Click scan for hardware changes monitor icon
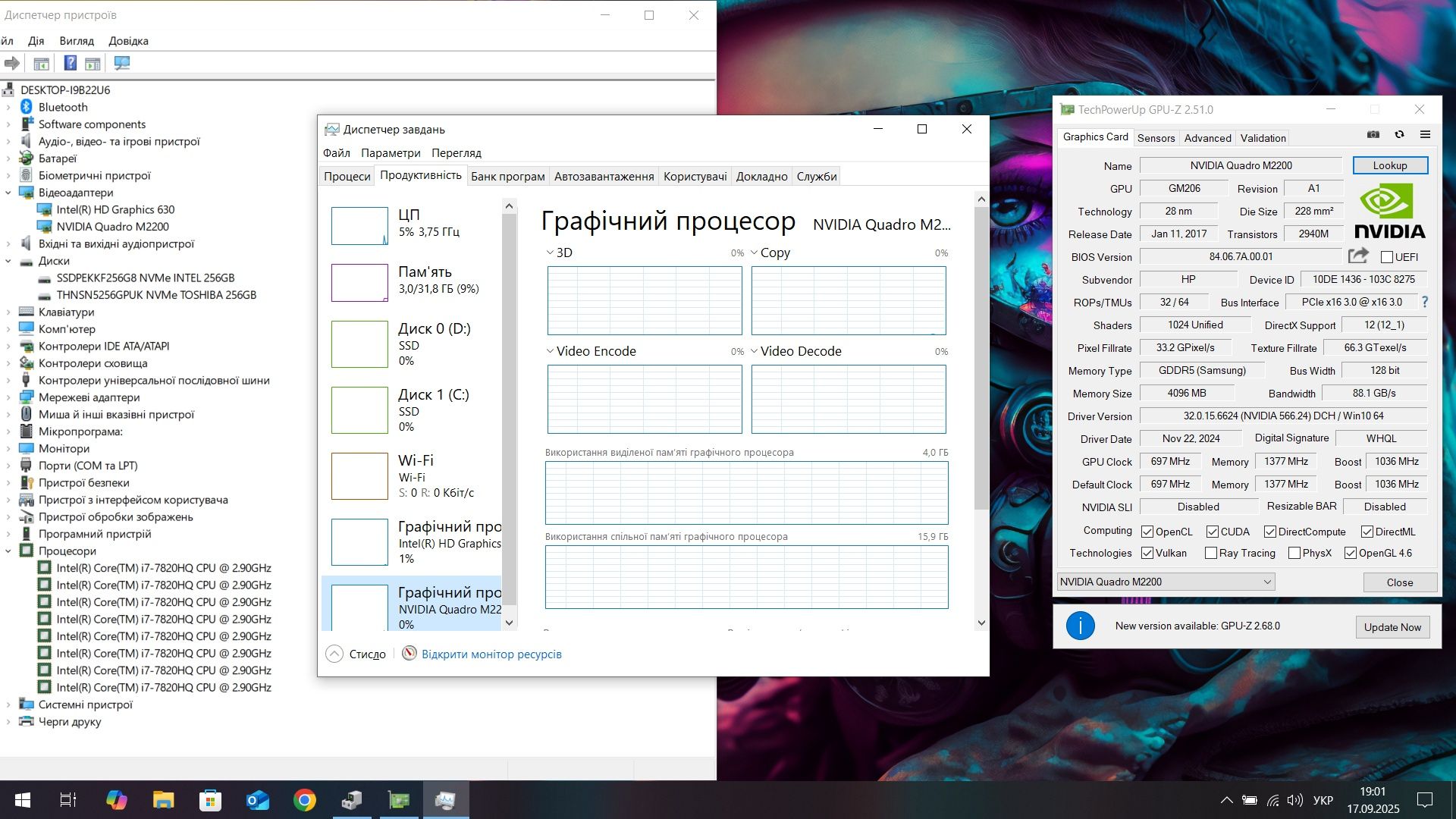1456x819 pixels. click(121, 63)
